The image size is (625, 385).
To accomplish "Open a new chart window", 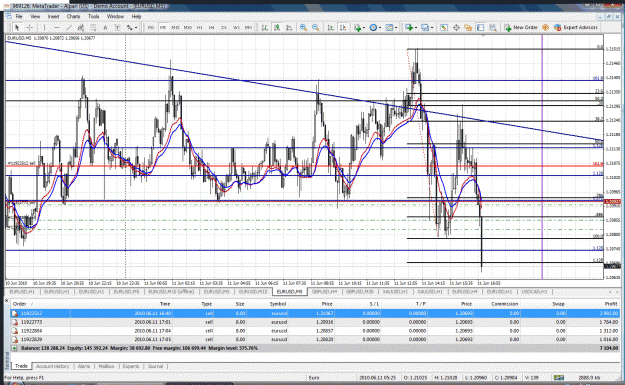I will point(409,28).
